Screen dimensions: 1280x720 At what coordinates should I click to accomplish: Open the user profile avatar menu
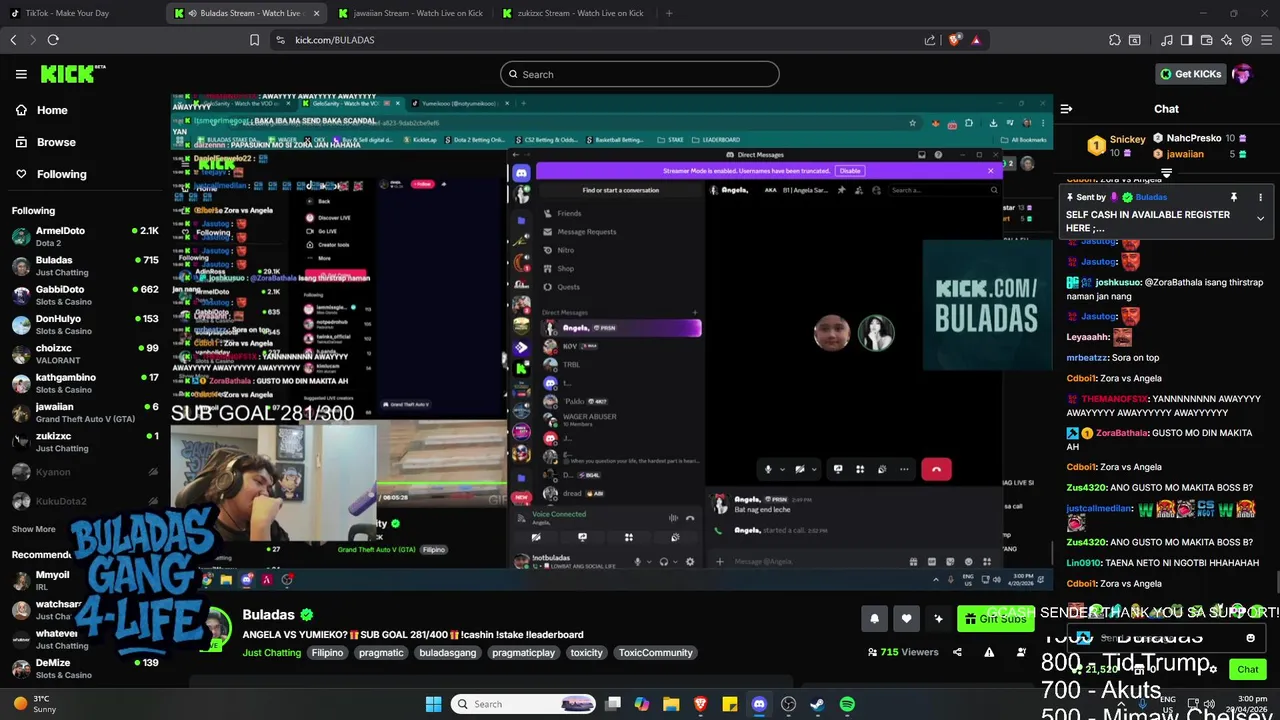(x=1242, y=74)
